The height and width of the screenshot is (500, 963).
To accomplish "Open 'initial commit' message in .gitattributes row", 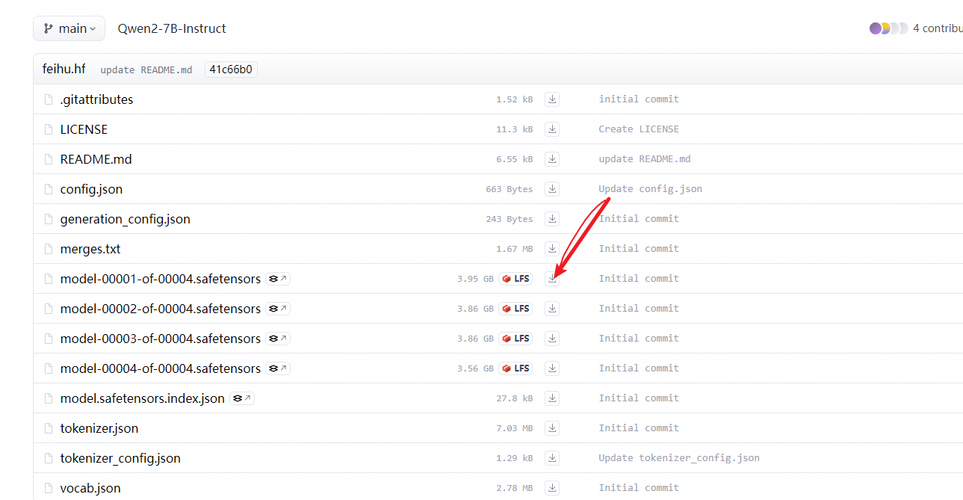I will [639, 99].
